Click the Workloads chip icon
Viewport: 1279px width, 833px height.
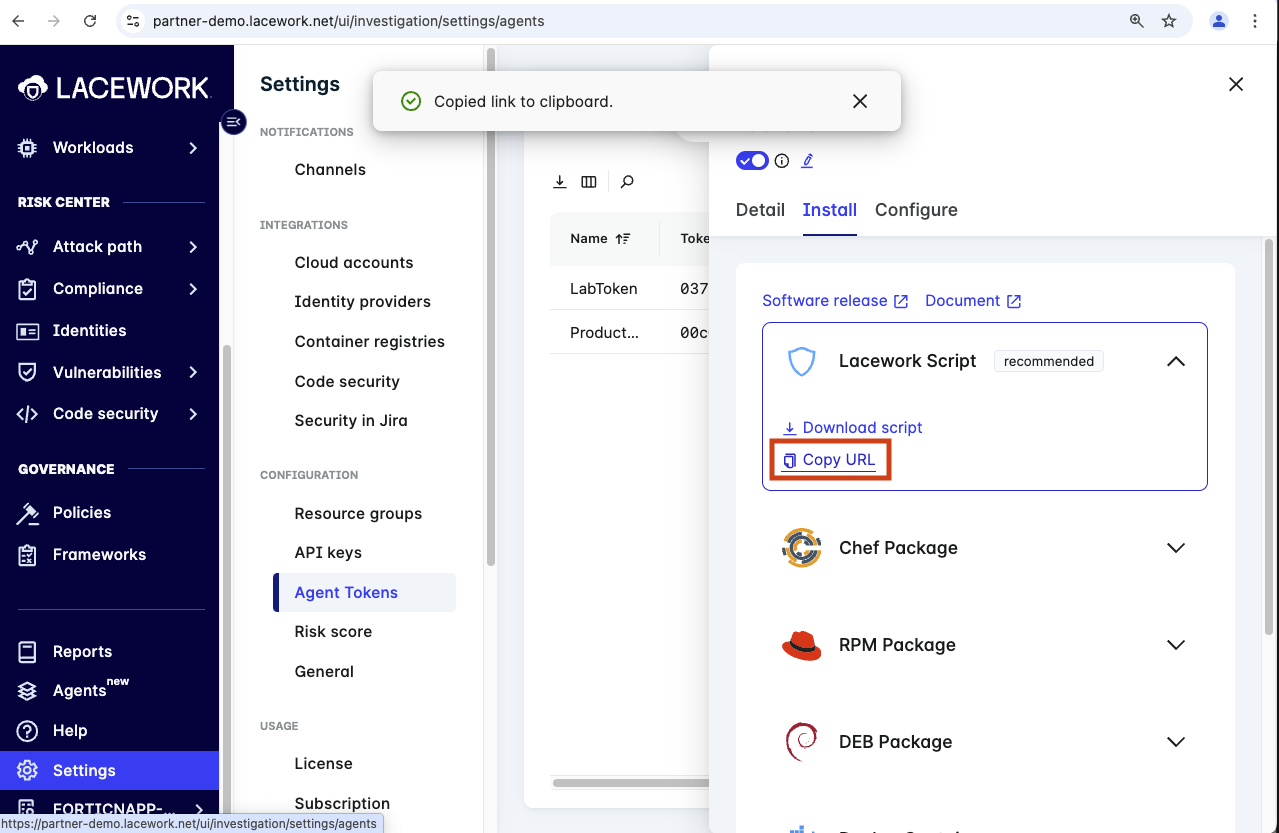[x=28, y=148]
